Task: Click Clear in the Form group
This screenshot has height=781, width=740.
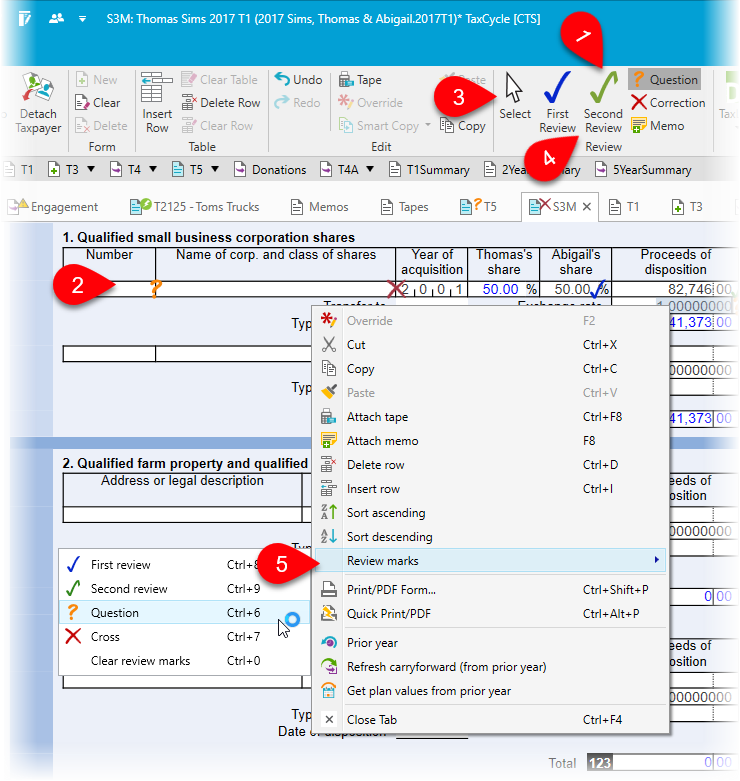Action: pyautogui.click(x=98, y=103)
